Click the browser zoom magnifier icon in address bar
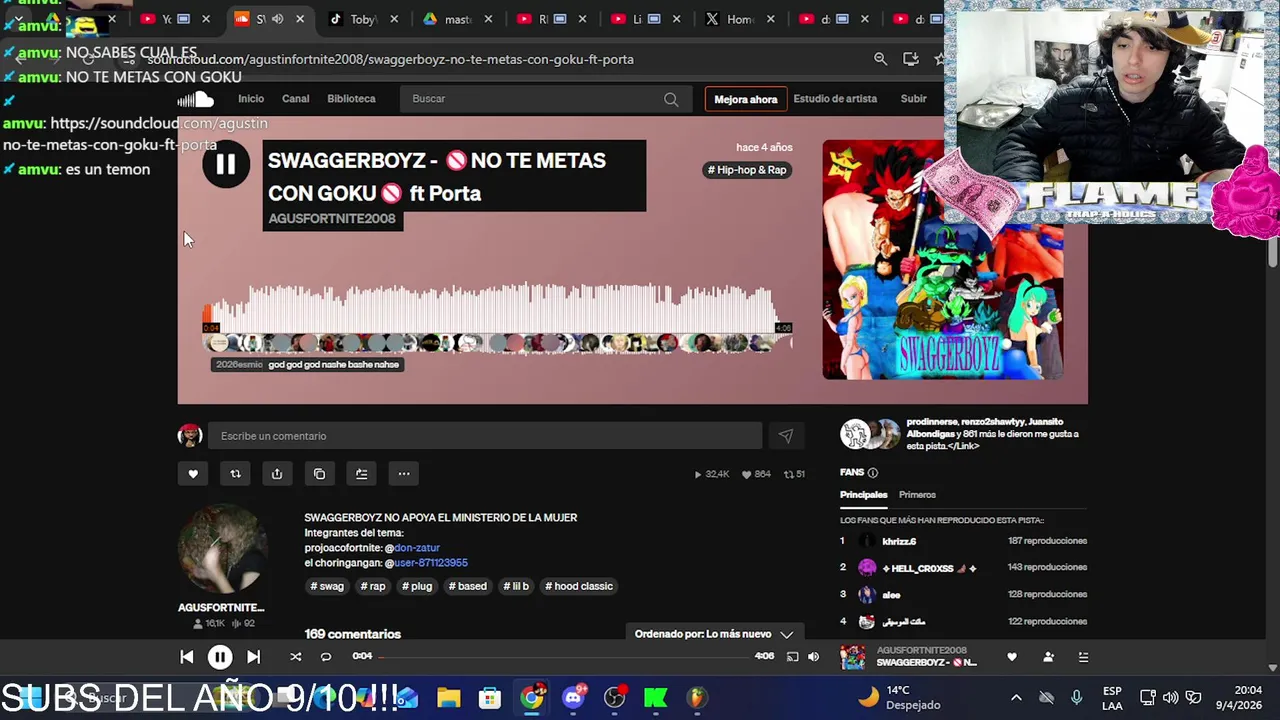Image resolution: width=1280 pixels, height=720 pixels. click(880, 59)
